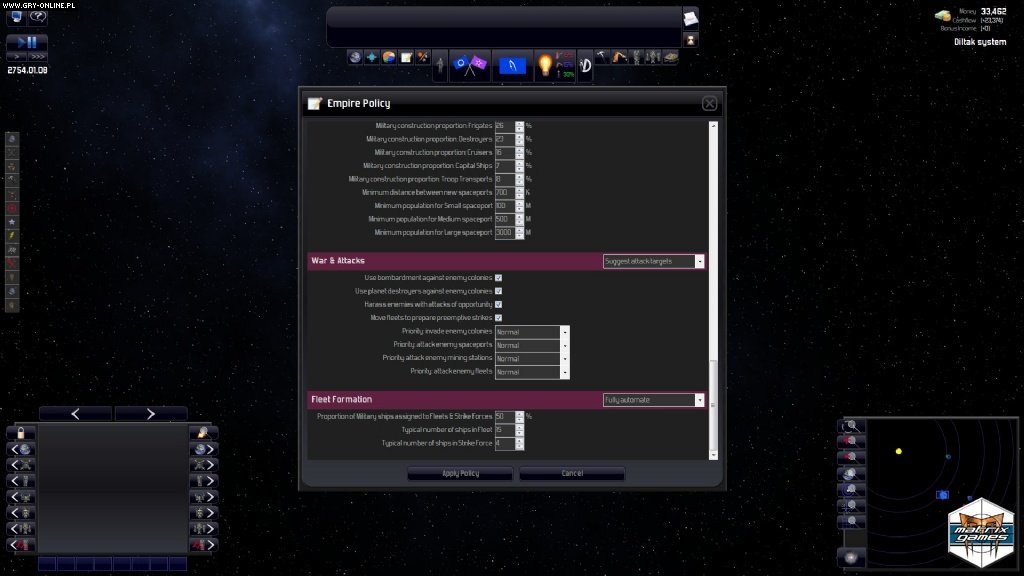
Task: Click the magnifier zoom icon beside the minimap
Action: click(x=851, y=425)
